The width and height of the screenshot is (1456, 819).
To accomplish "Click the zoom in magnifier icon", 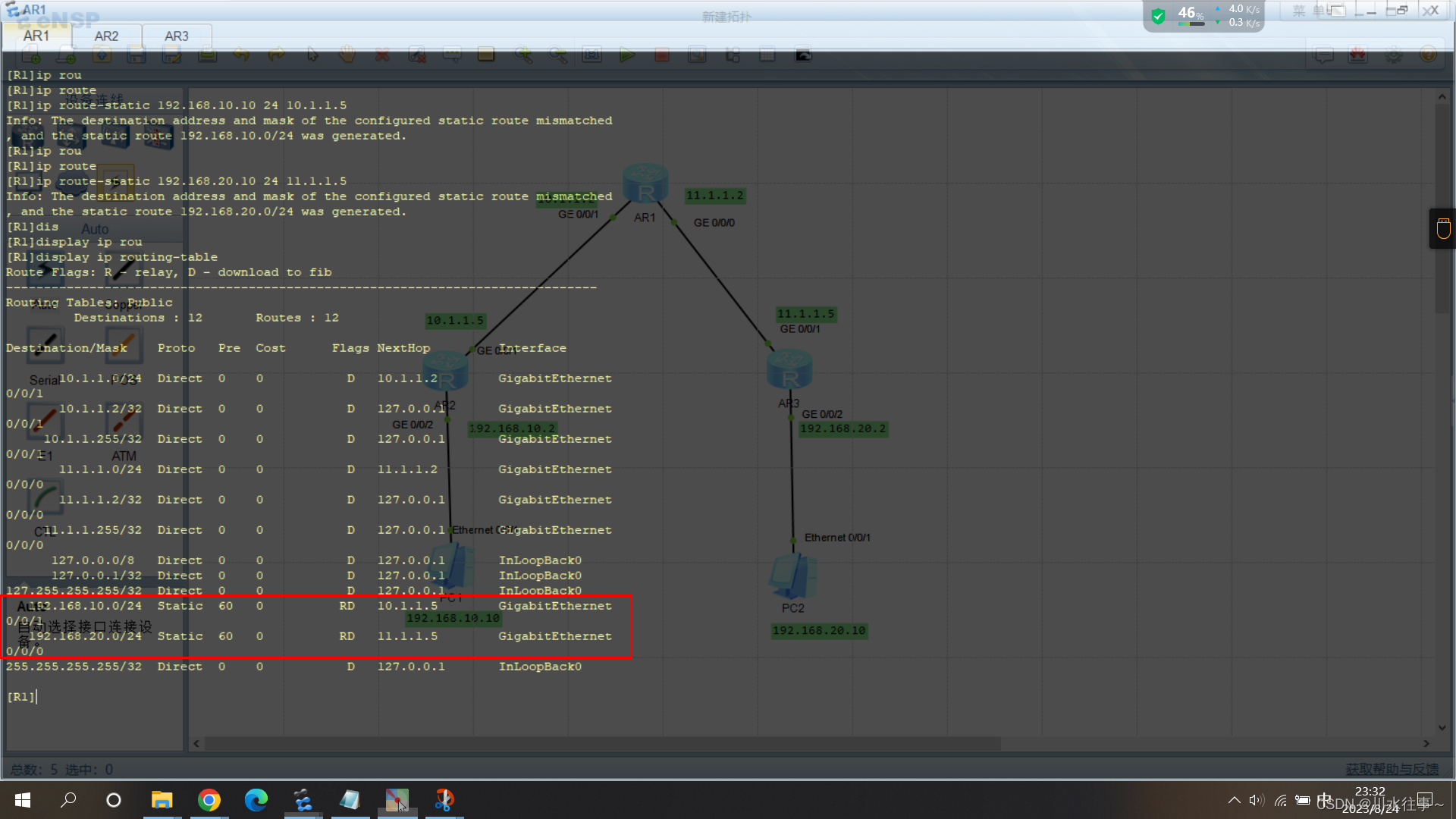I will pos(522,55).
